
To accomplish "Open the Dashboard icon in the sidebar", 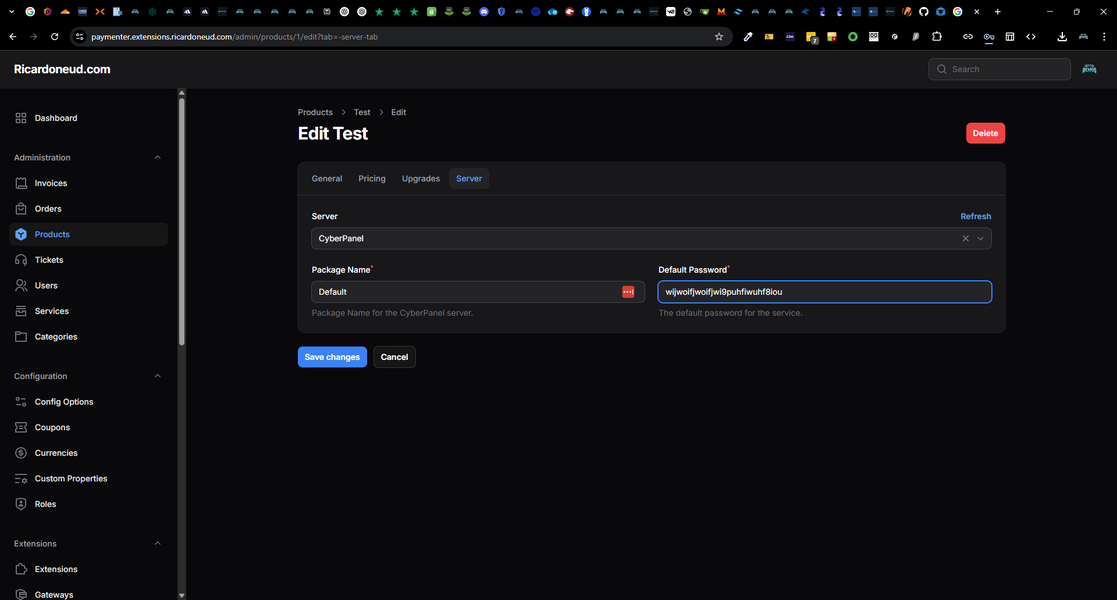I will coord(21,118).
